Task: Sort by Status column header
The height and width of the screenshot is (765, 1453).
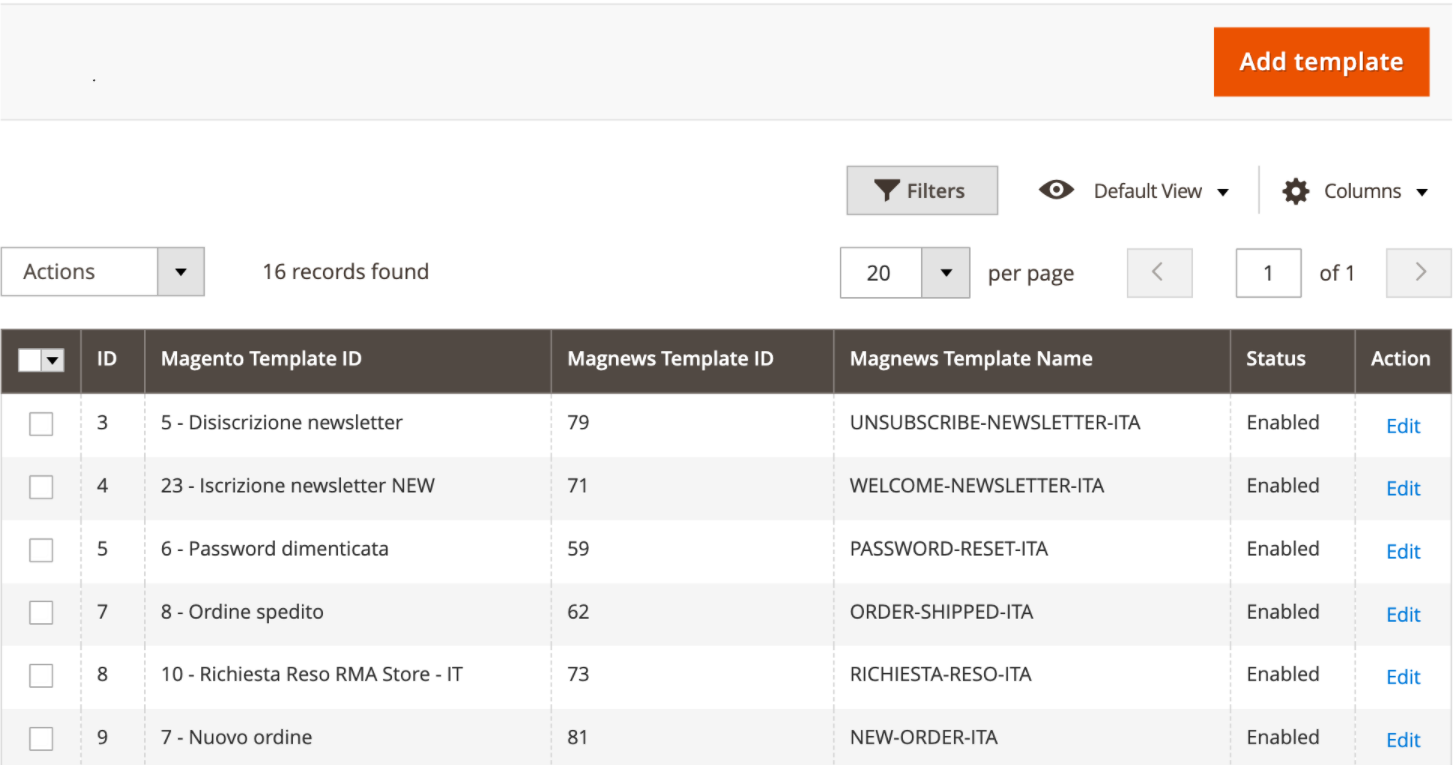Action: coord(1275,359)
